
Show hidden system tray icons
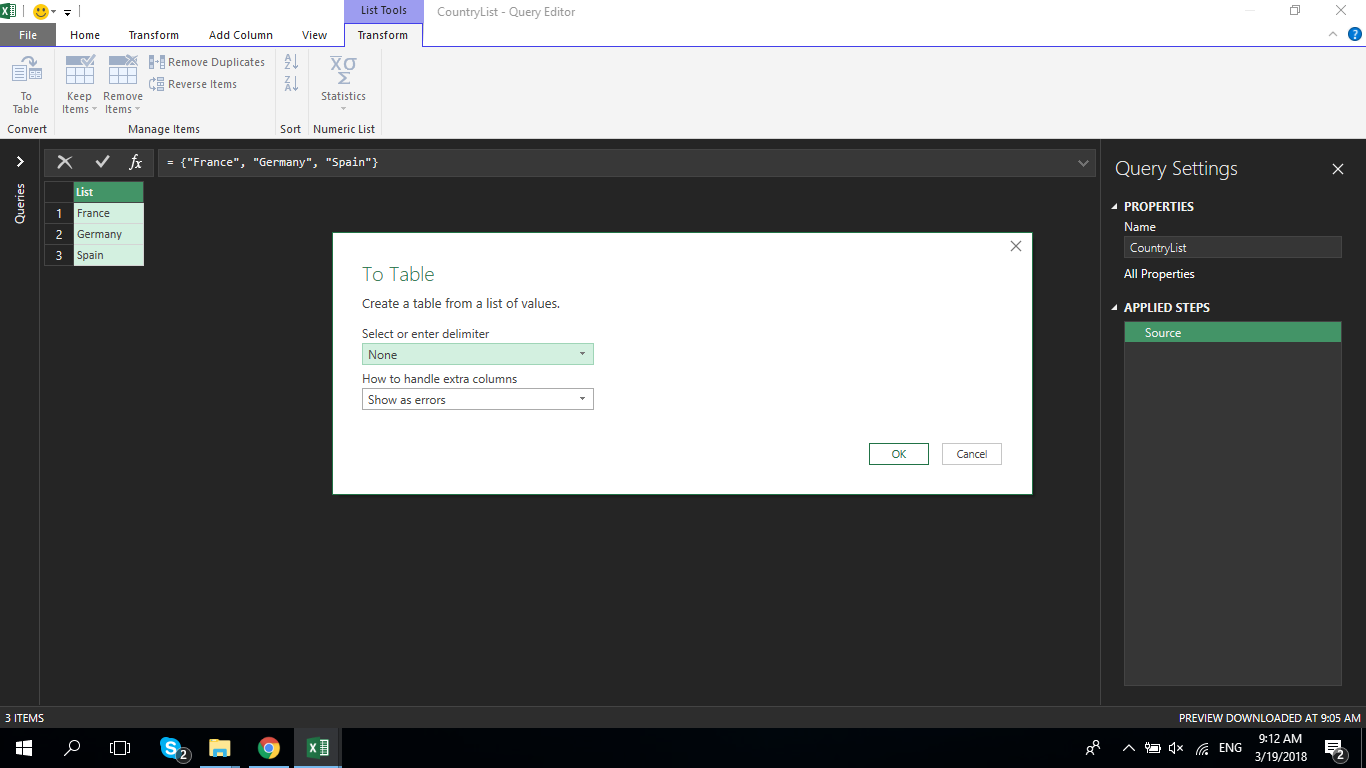point(1129,748)
